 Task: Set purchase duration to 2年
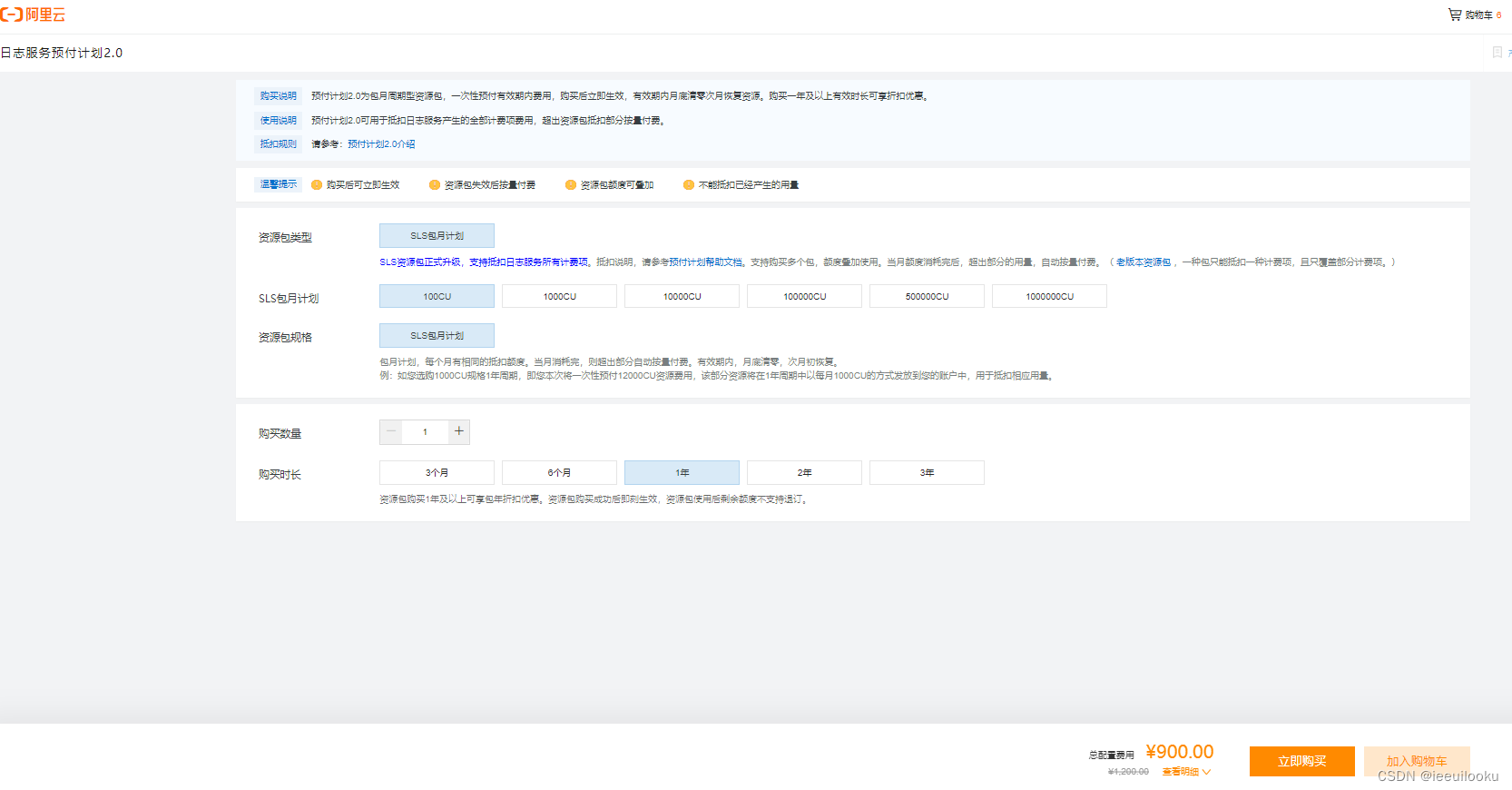click(x=804, y=472)
